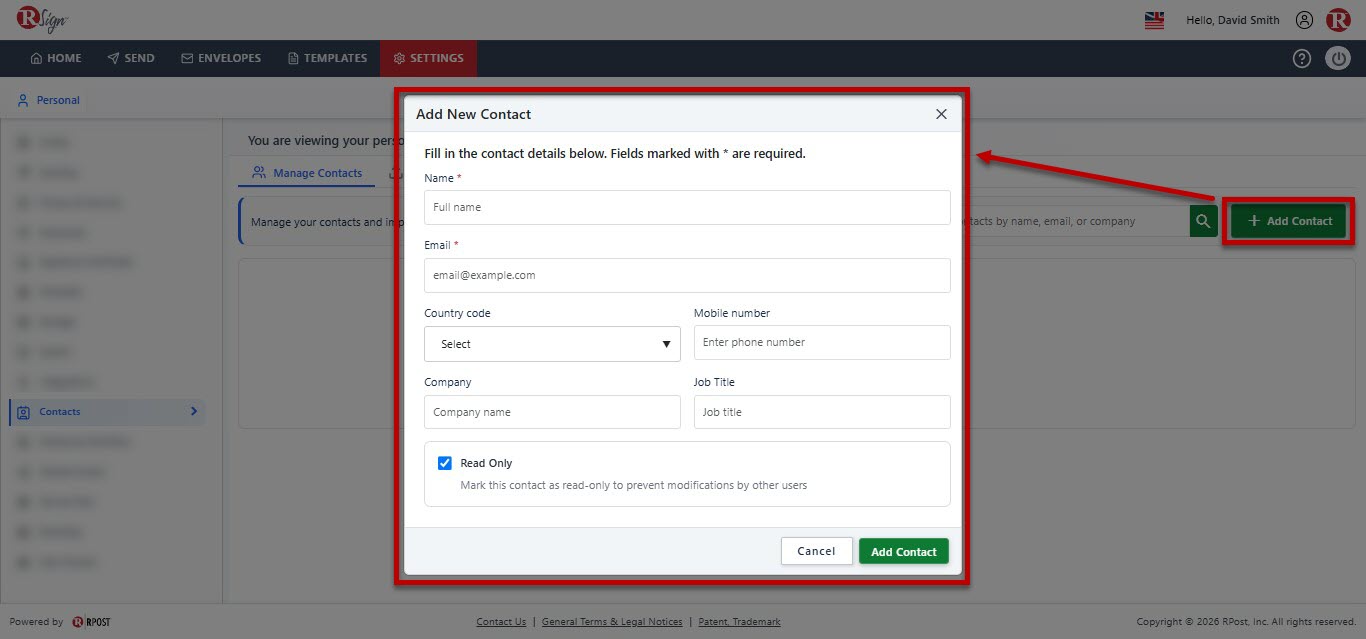Viewport: 1366px width, 639px height.
Task: Click the Full name input field
Action: coord(687,207)
